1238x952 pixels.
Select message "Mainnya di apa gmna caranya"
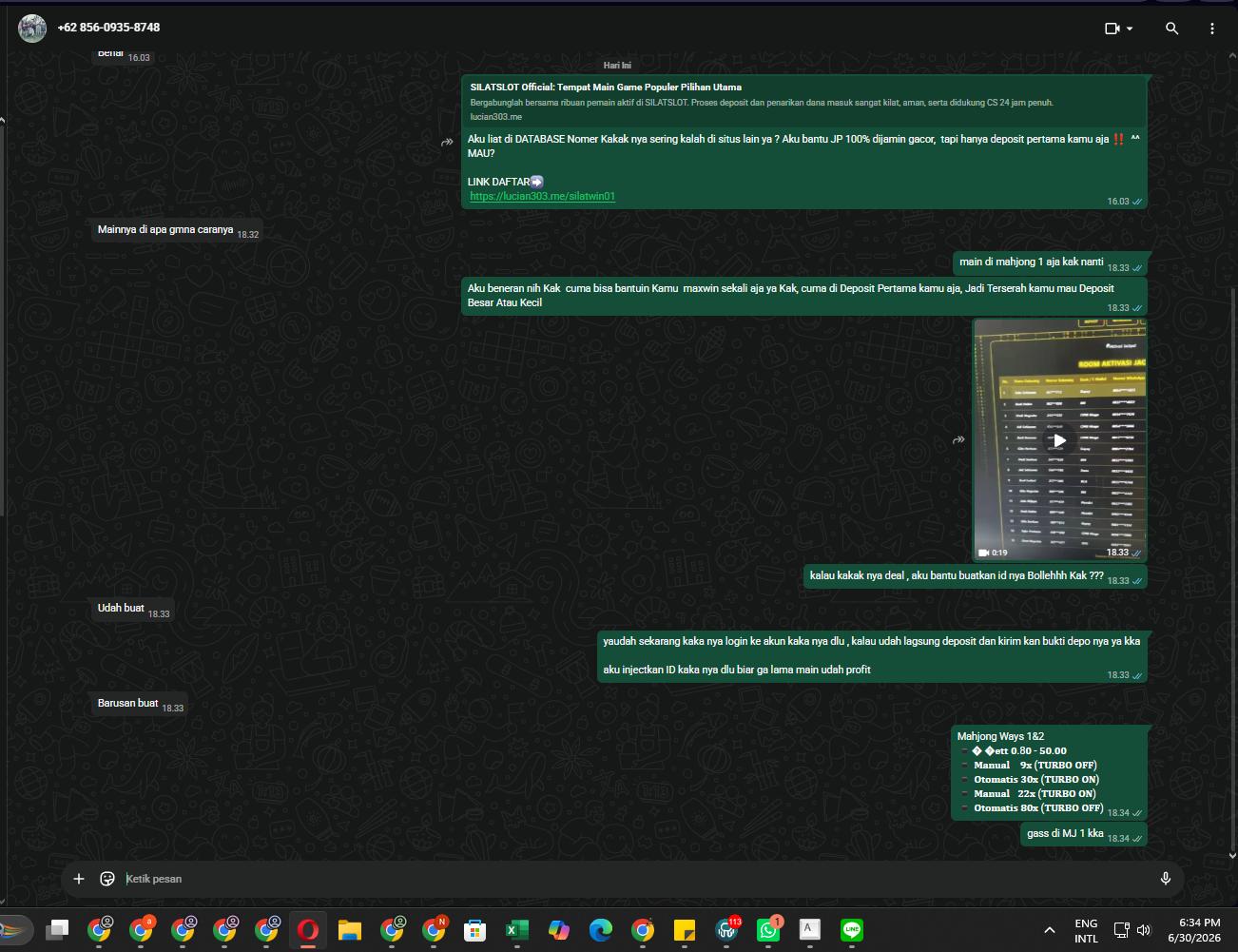coord(177,230)
